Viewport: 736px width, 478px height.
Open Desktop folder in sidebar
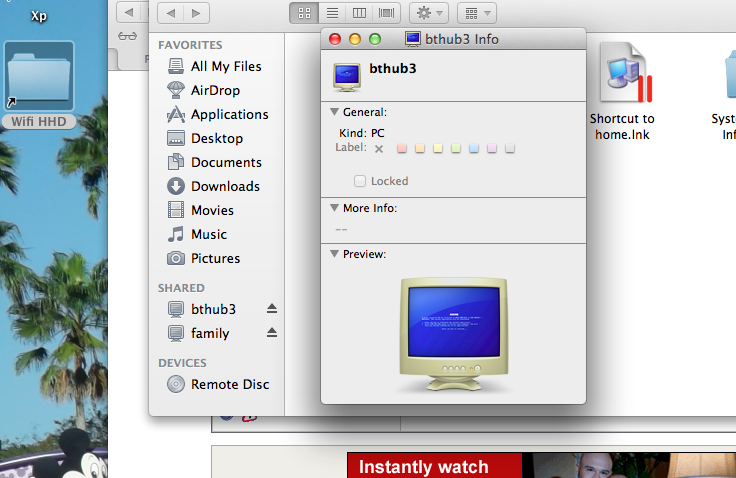pyautogui.click(x=205, y=138)
